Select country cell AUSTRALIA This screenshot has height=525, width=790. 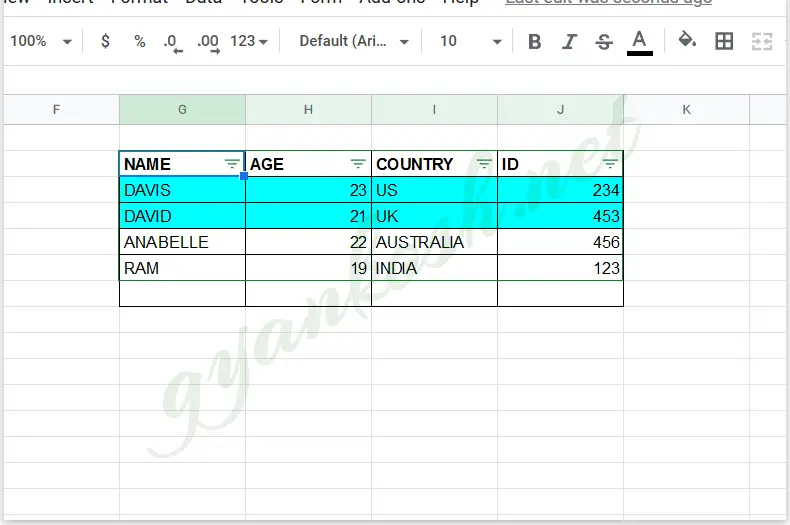(x=434, y=242)
